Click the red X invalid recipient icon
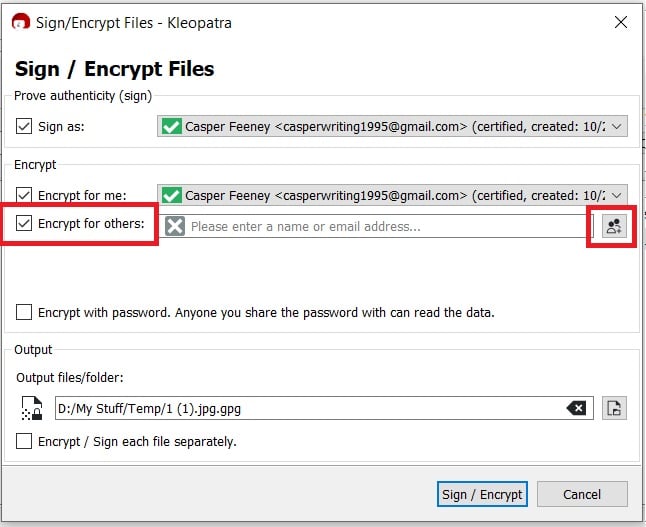This screenshot has height=527, width=646. click(x=175, y=226)
